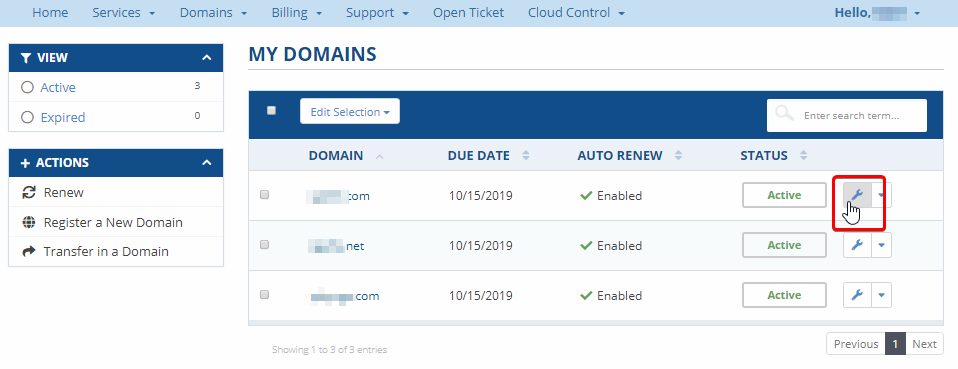Select the Active view radio button

tap(27, 87)
